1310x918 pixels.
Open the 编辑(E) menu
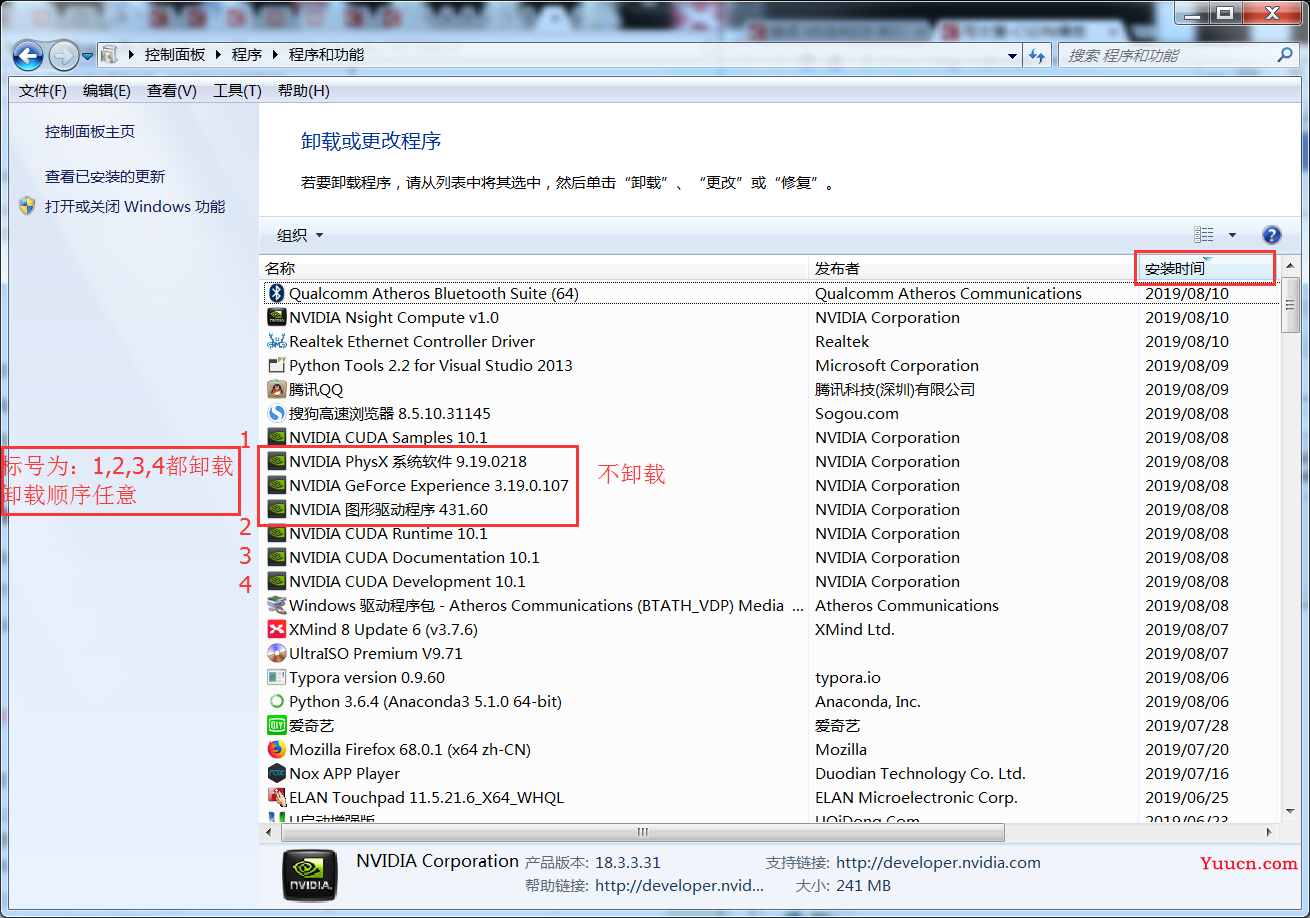point(107,91)
